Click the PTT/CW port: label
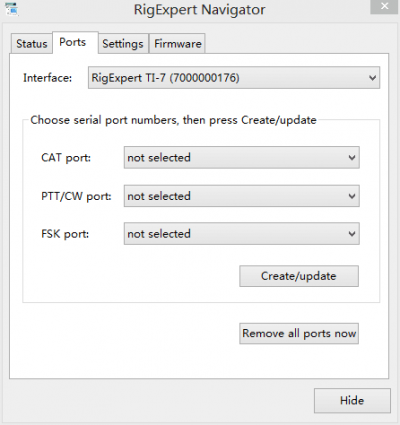400x425 pixels. [x=76, y=196]
